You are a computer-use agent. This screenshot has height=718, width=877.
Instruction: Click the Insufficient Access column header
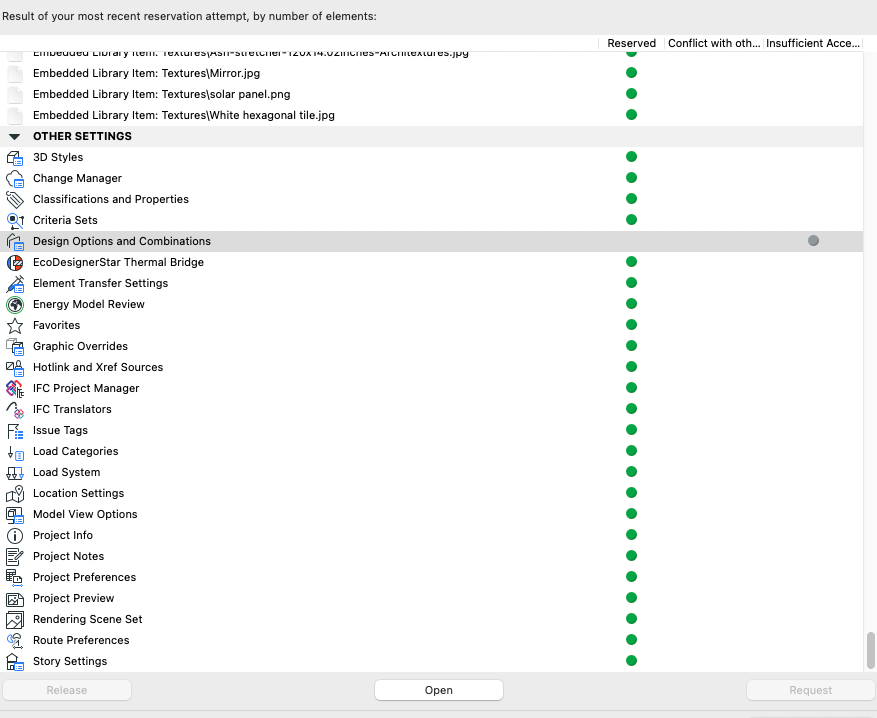click(813, 43)
